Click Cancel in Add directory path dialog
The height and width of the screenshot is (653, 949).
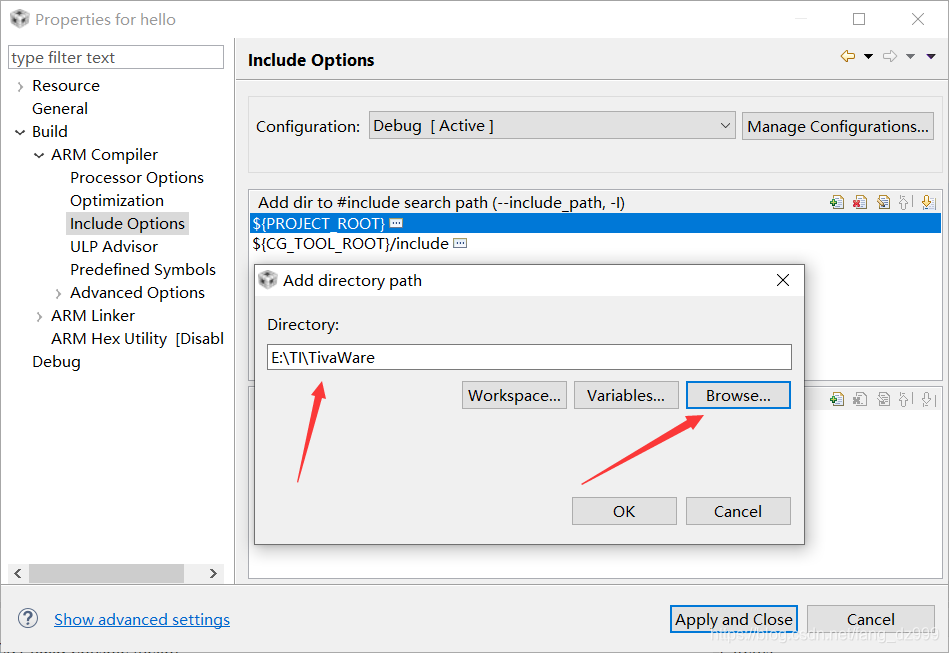coord(738,511)
